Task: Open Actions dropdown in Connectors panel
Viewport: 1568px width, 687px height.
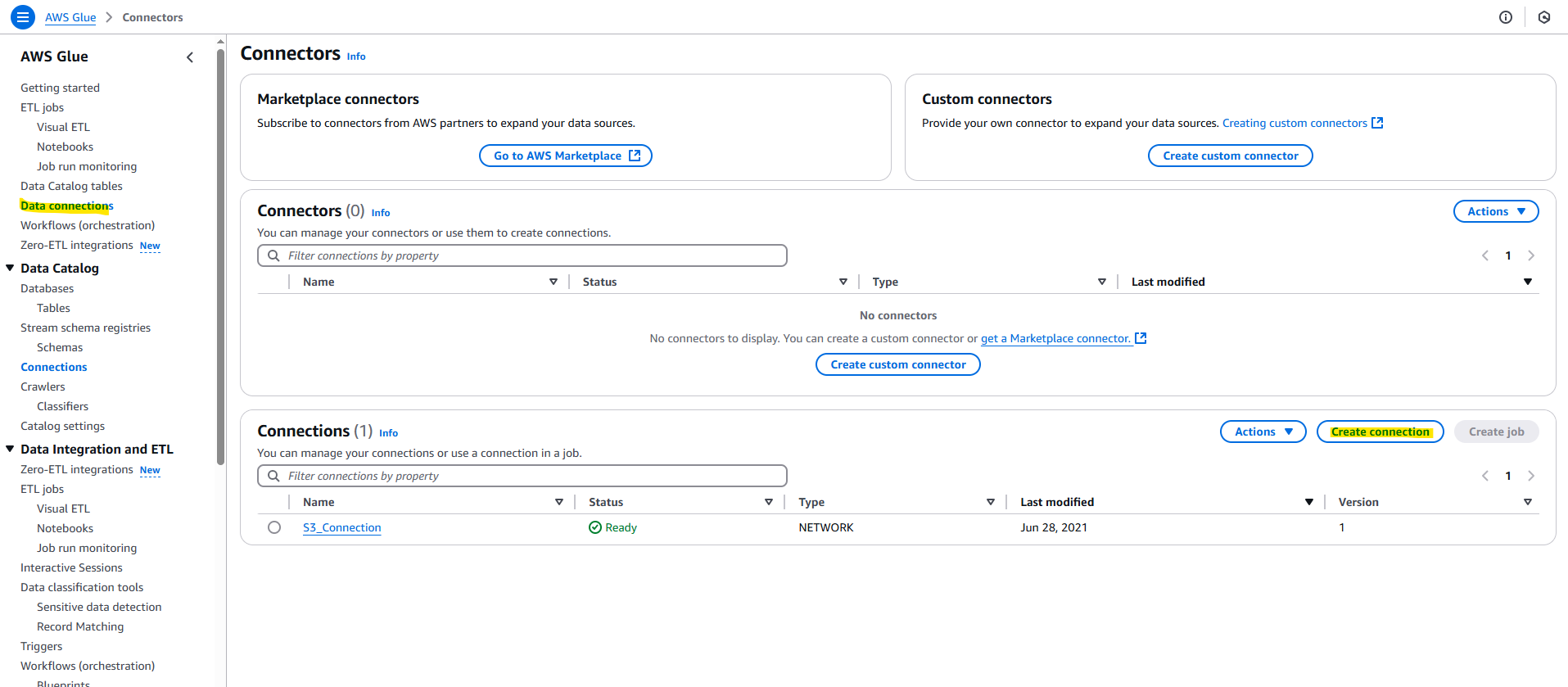Action: click(x=1495, y=211)
